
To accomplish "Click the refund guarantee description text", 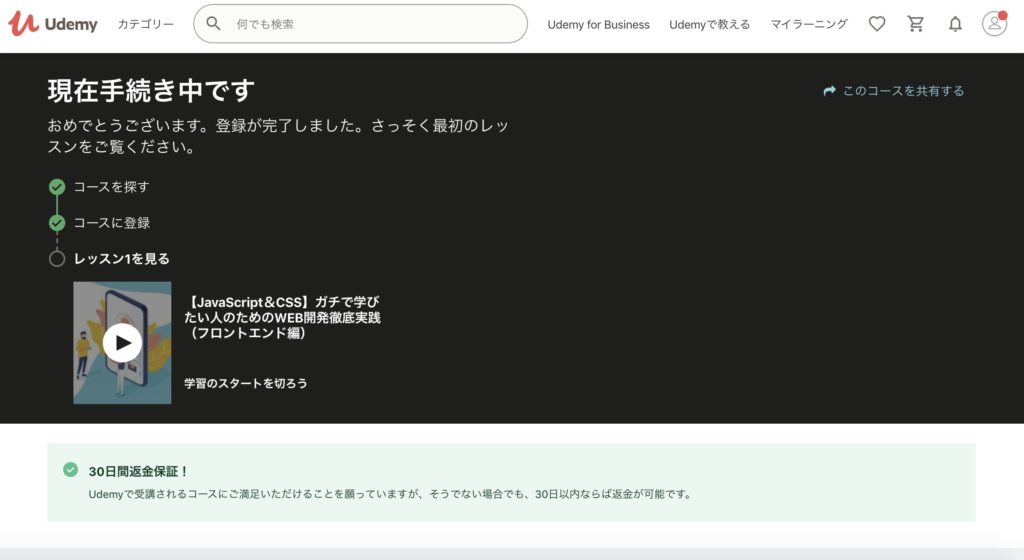I will (x=391, y=494).
